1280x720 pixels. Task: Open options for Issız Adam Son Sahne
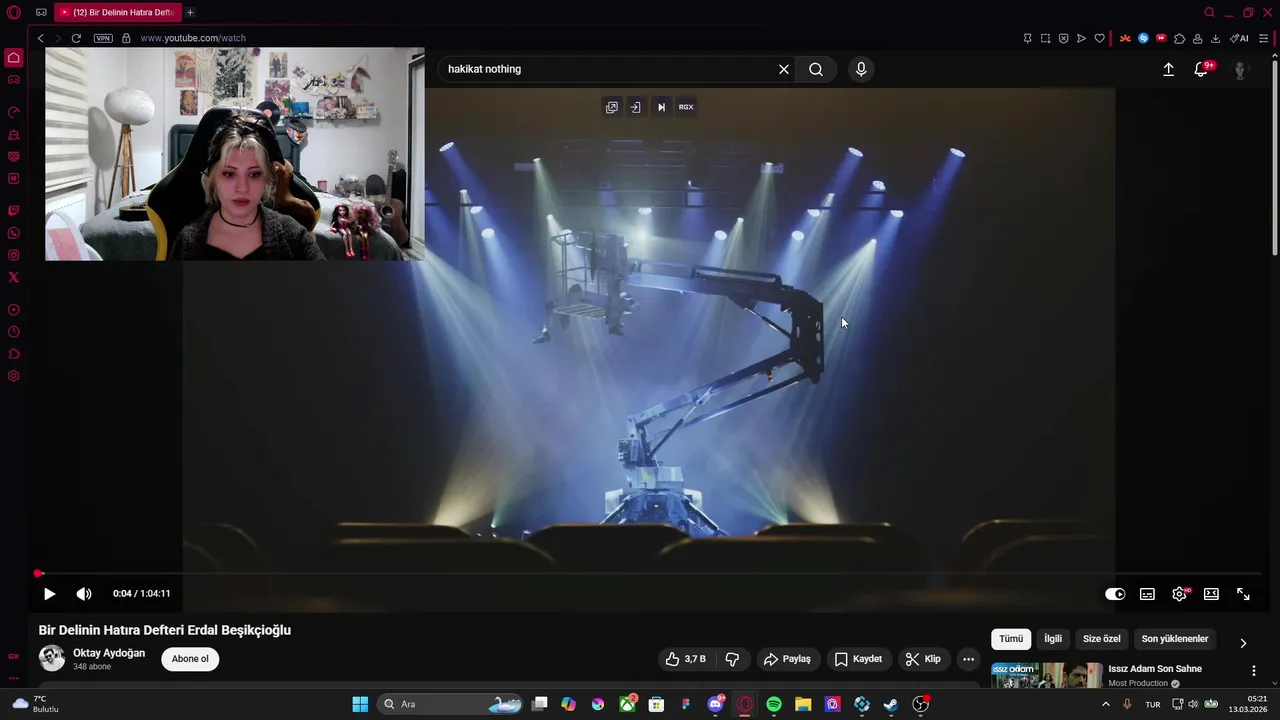point(1254,671)
